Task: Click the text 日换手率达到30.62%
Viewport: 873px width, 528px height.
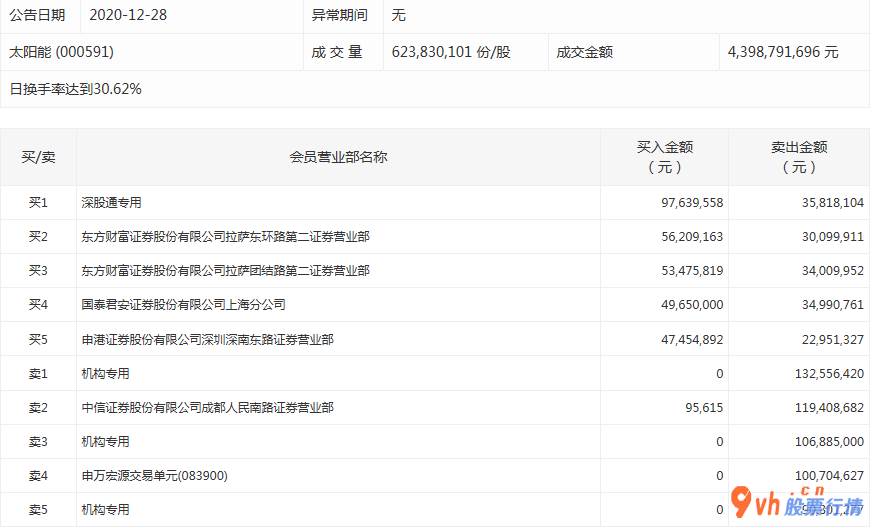Action: (x=76, y=89)
